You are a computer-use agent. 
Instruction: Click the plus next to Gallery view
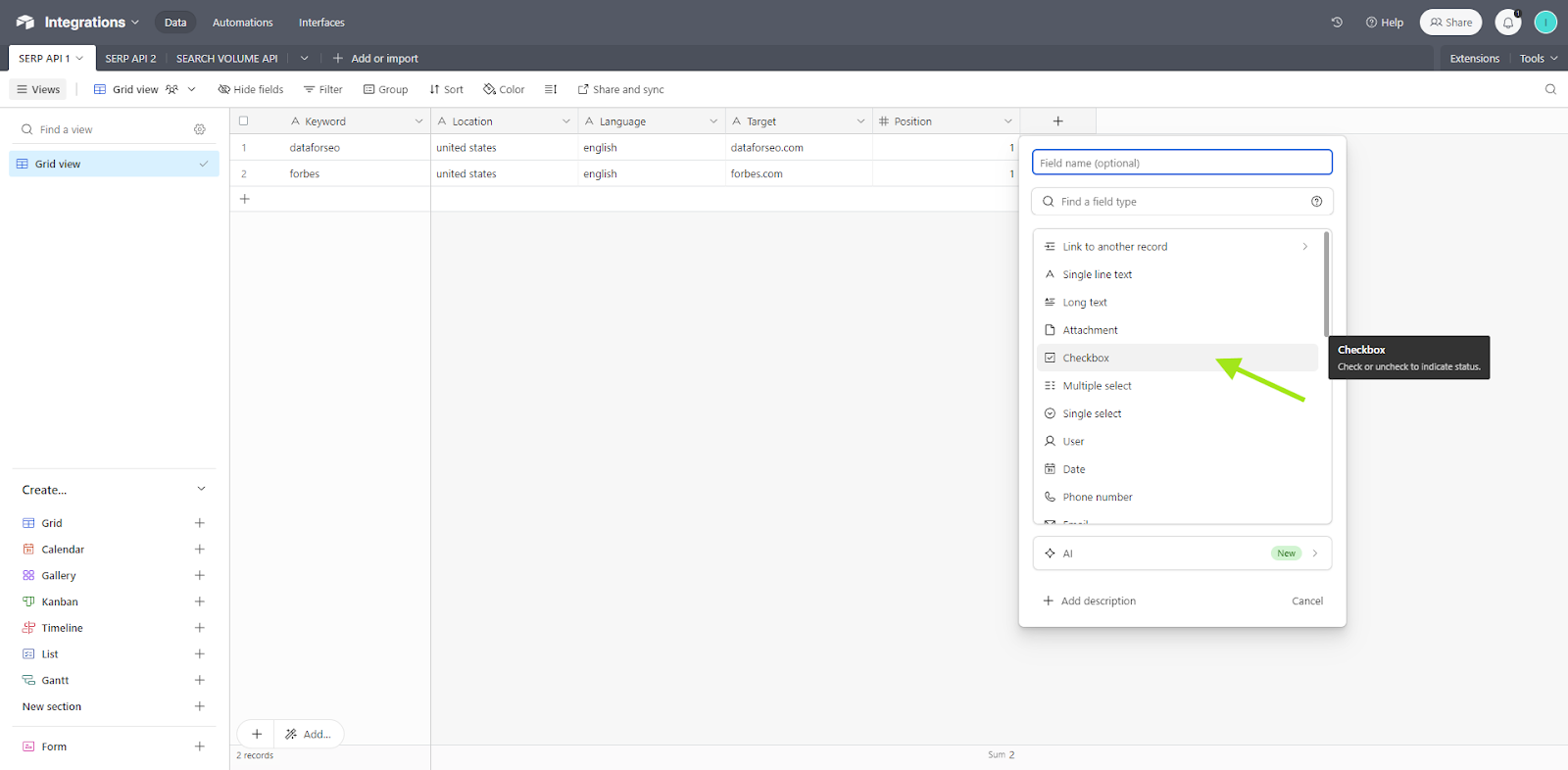click(200, 576)
